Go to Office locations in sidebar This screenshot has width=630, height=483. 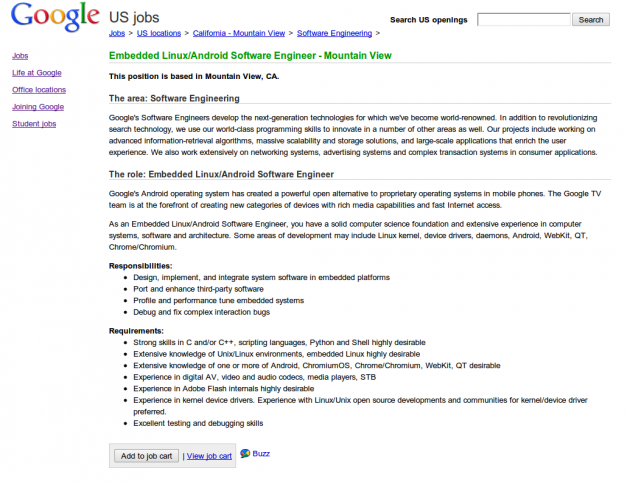(39, 90)
